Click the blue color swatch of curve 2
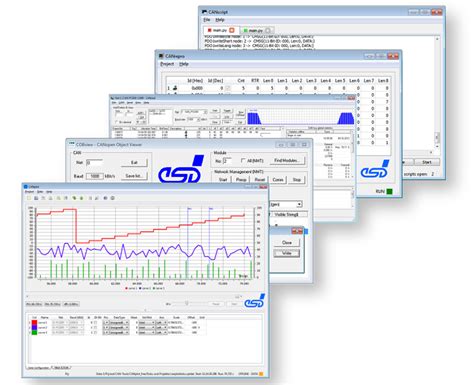Image resolution: width=474 pixels, height=385 pixels. pyautogui.click(x=34, y=328)
